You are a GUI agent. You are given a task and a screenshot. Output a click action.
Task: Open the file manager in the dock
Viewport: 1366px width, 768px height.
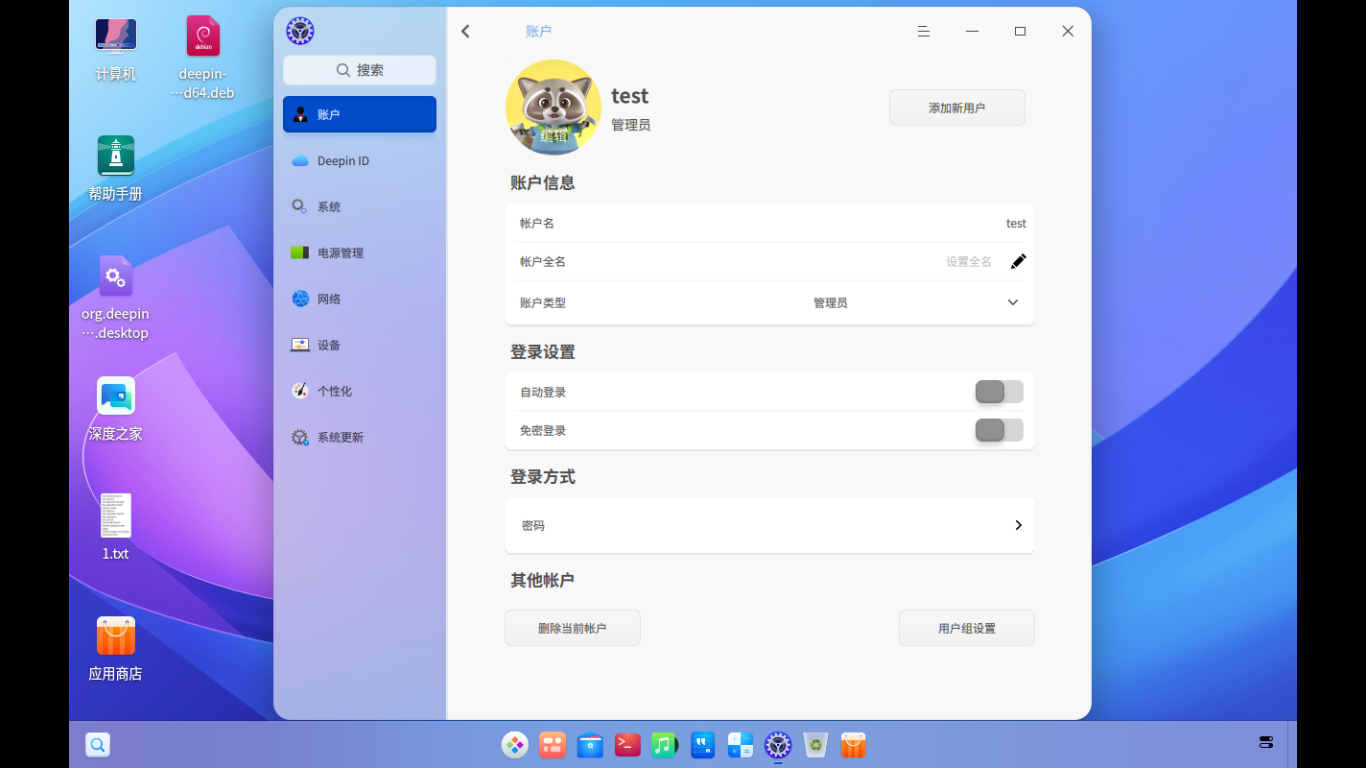coord(590,744)
